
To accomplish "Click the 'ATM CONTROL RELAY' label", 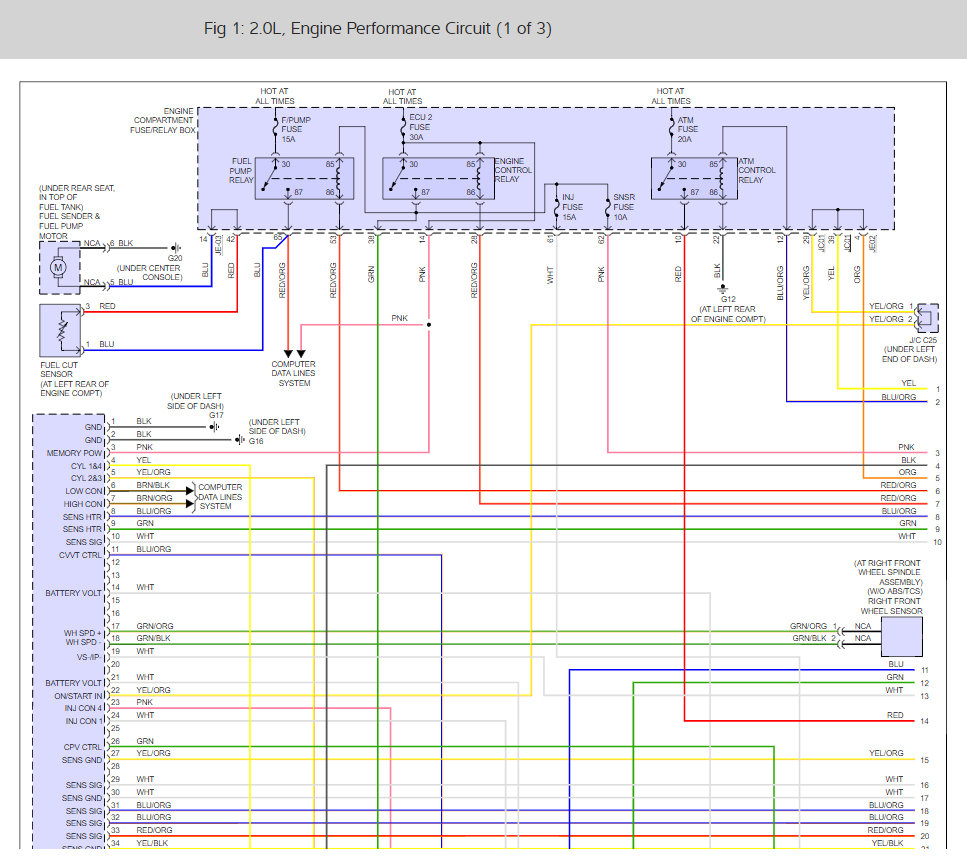I will pyautogui.click(x=757, y=170).
